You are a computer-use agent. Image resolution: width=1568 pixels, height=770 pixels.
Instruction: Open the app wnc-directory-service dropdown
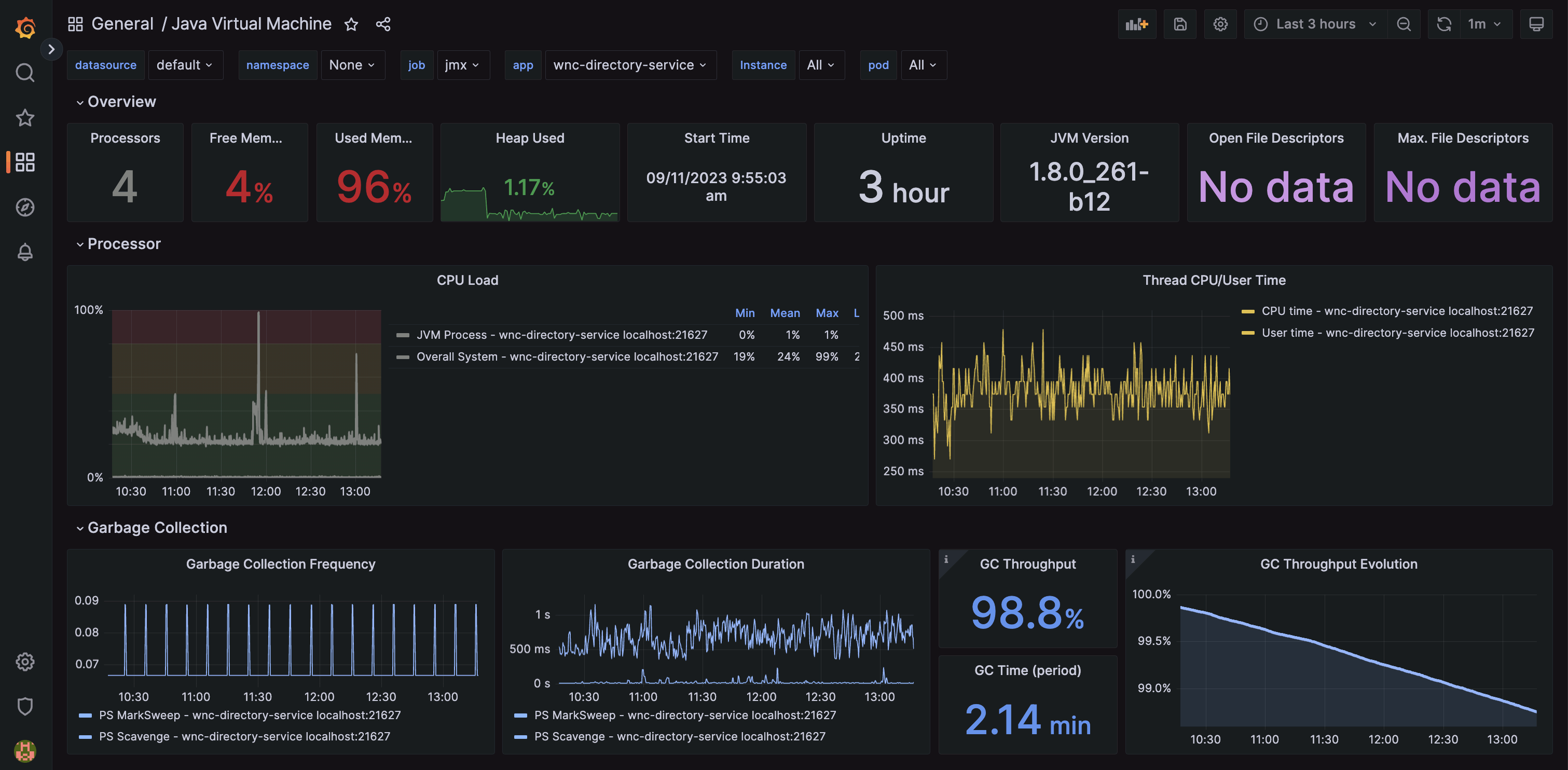point(630,65)
